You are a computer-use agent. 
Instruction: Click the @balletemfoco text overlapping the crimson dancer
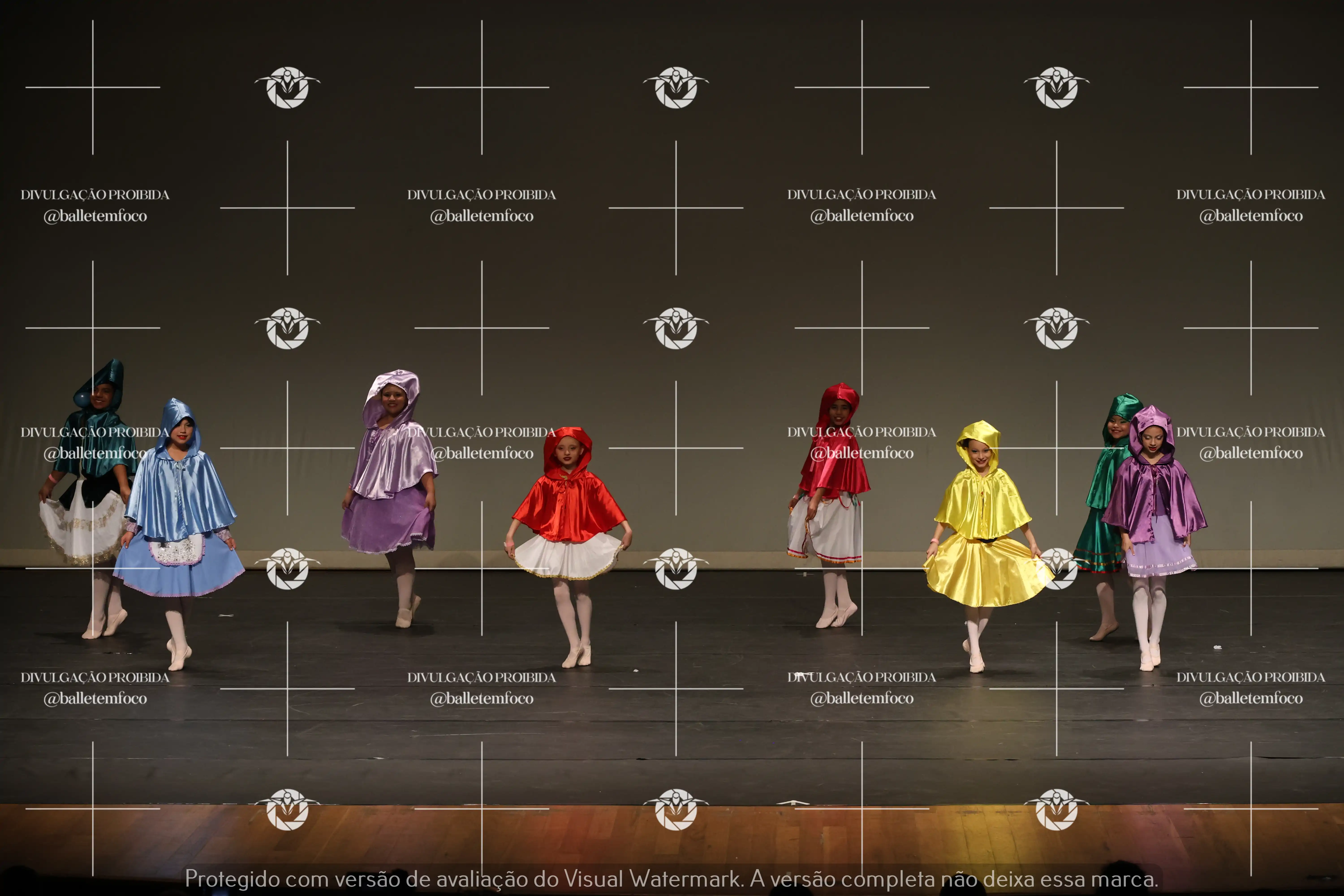[862, 453]
